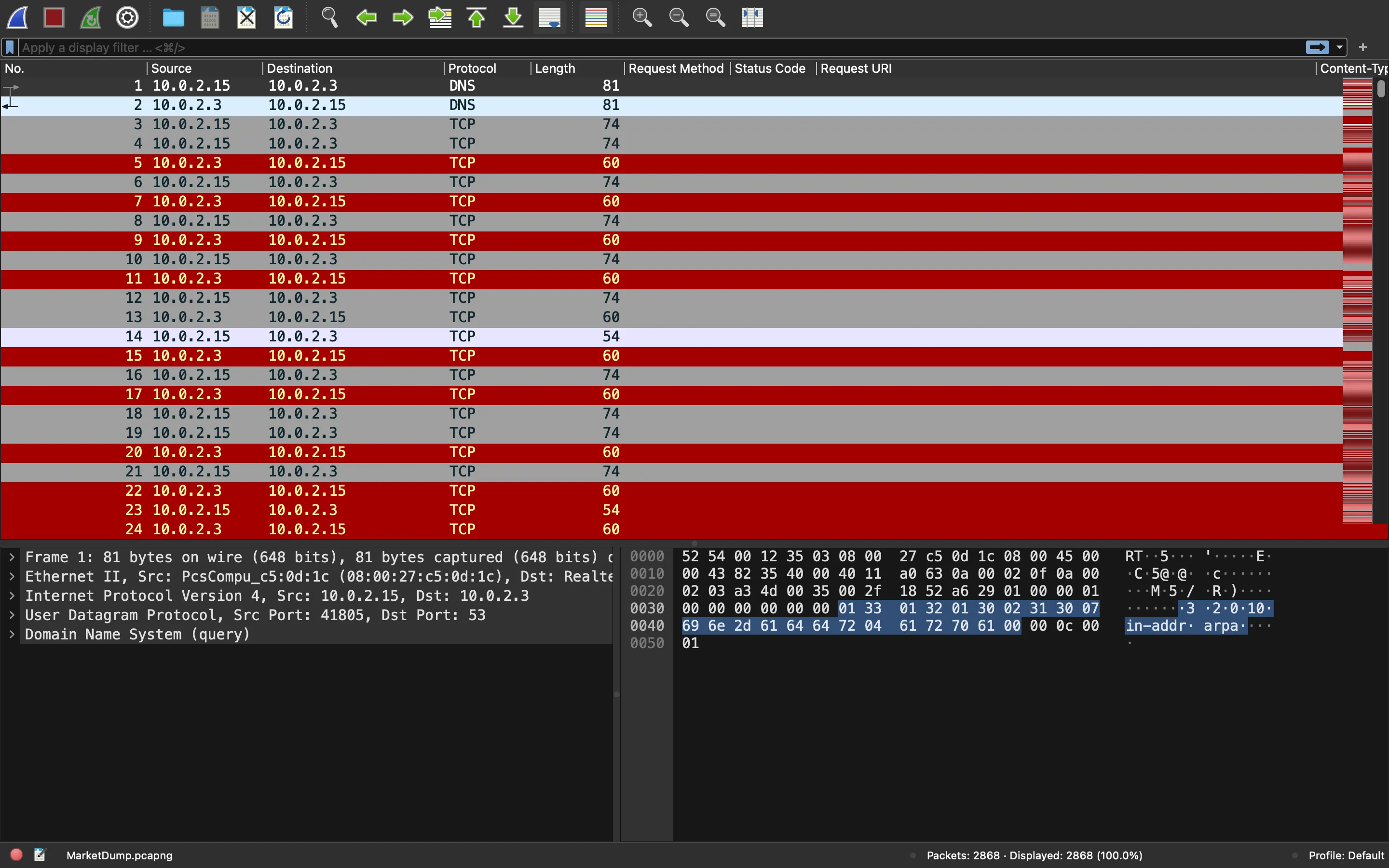Jump to first packet arrow
This screenshot has width=1389, height=868.
click(477, 17)
